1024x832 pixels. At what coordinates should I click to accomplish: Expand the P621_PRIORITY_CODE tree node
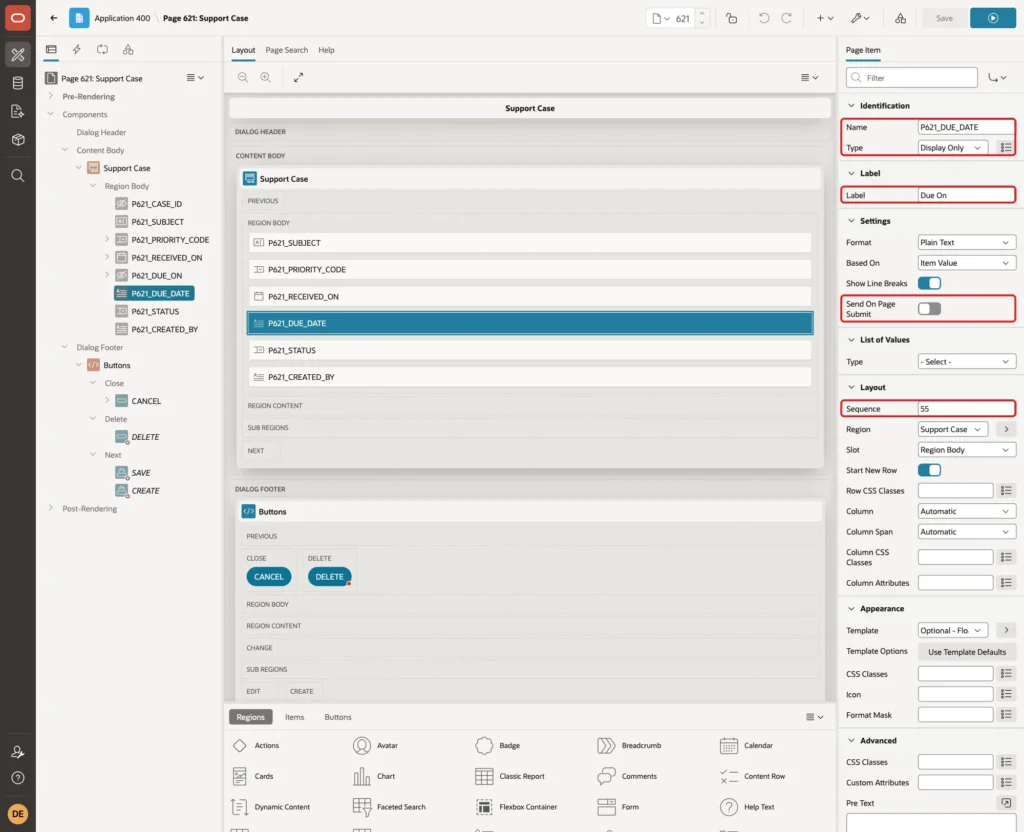pos(107,240)
